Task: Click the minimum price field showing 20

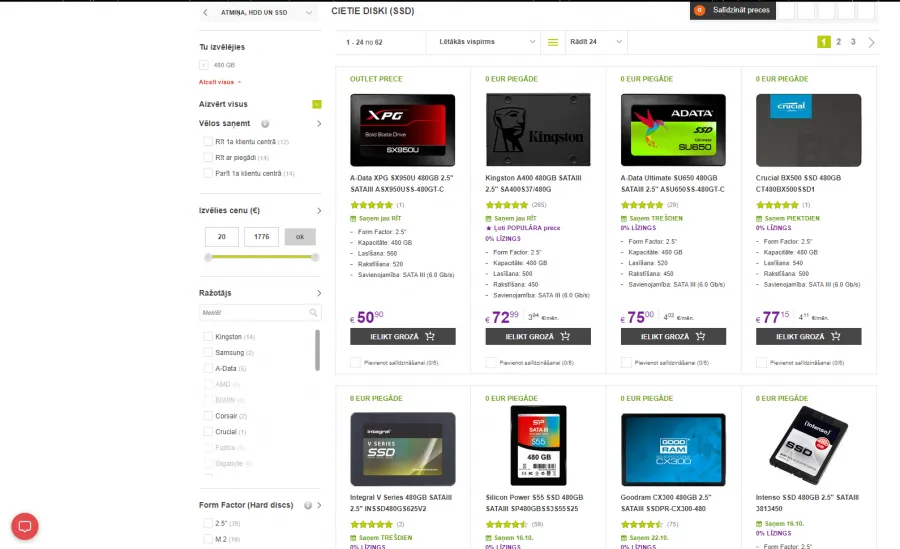Action: pos(222,237)
